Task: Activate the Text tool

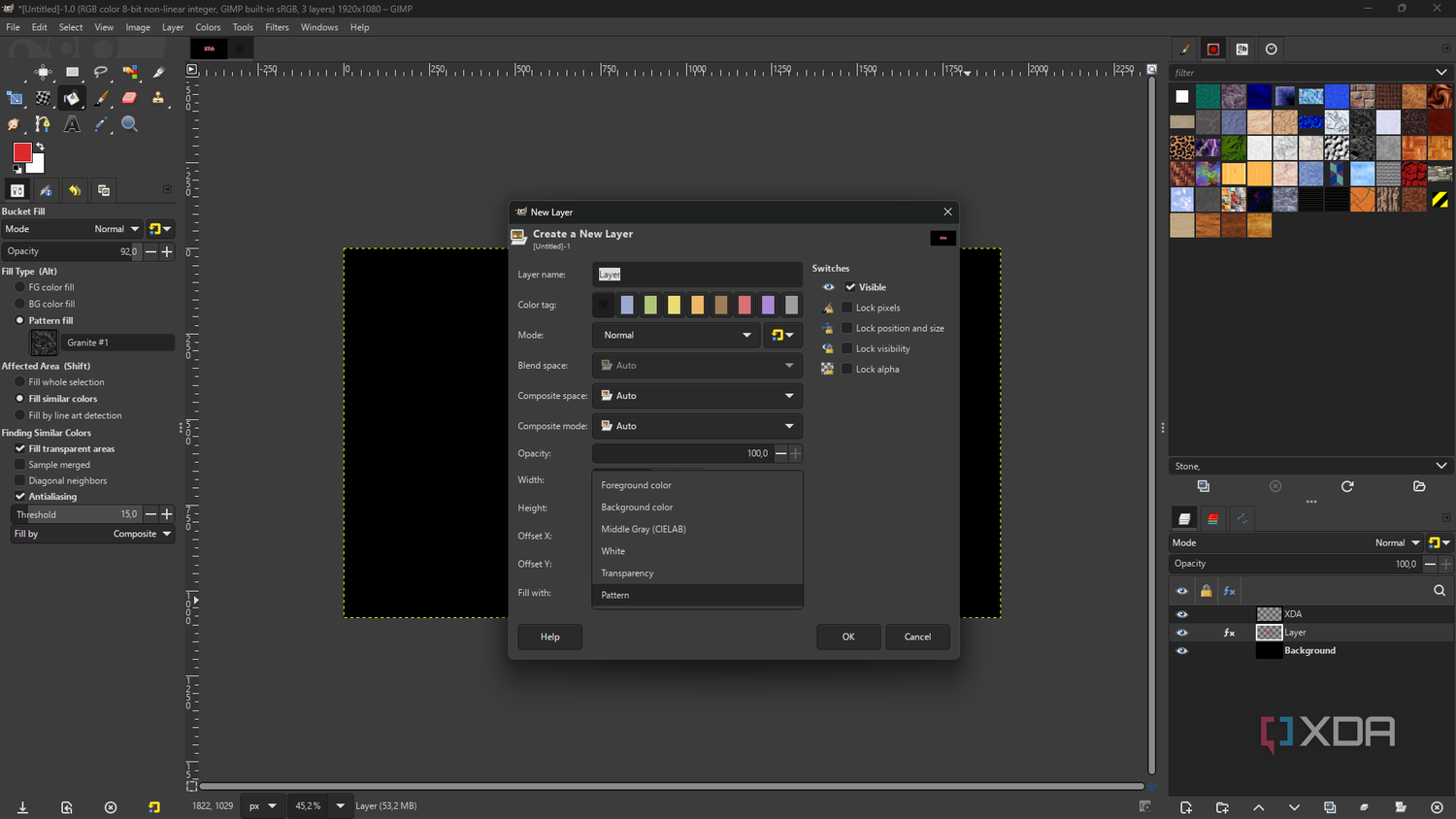Action: click(x=72, y=124)
